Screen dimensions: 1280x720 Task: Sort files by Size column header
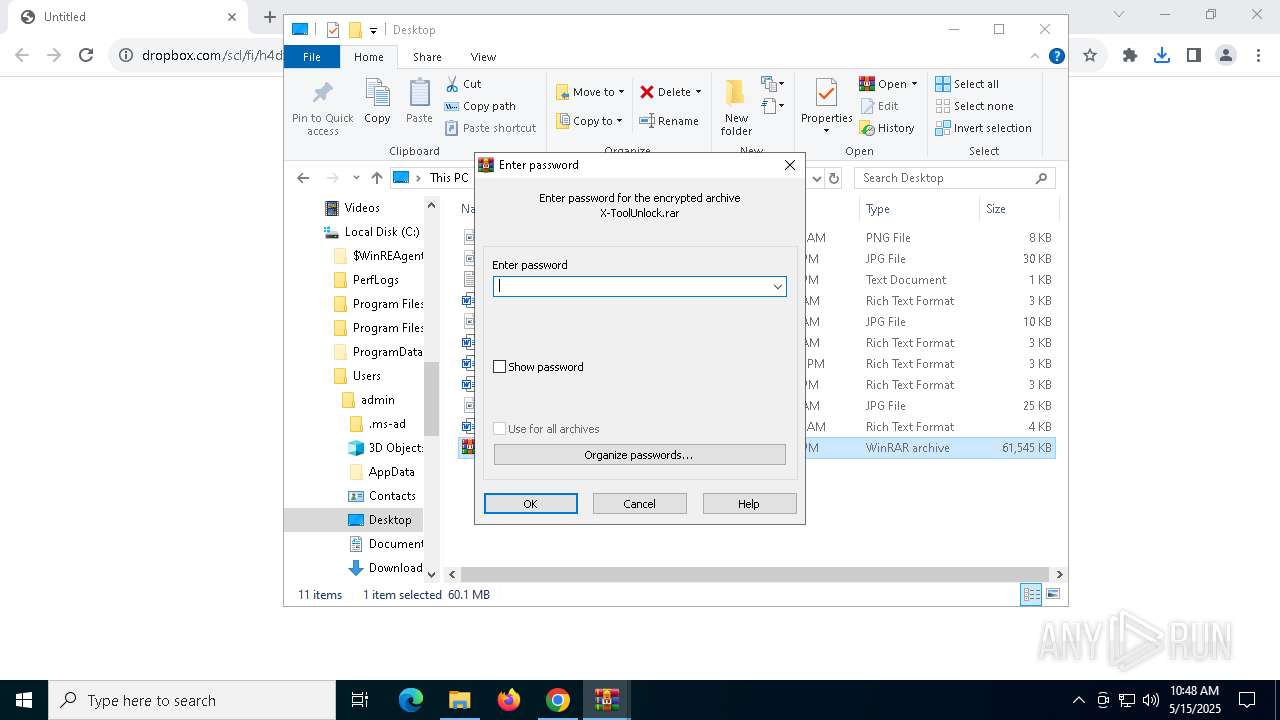[1018, 209]
